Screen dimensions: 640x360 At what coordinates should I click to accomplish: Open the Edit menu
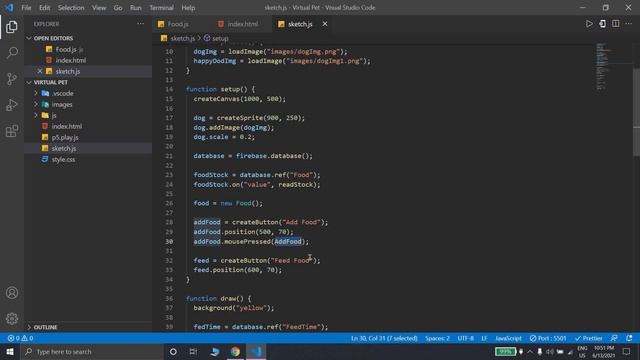coord(44,7)
